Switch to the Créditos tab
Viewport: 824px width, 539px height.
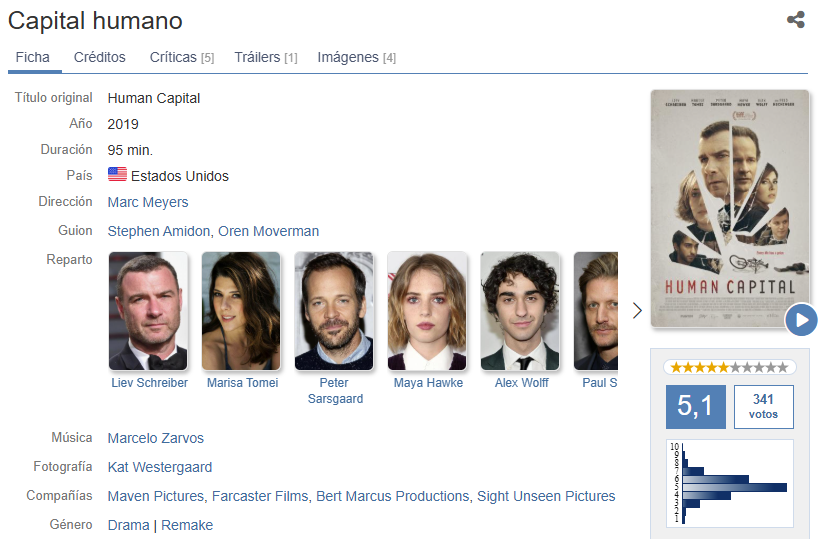coord(100,57)
